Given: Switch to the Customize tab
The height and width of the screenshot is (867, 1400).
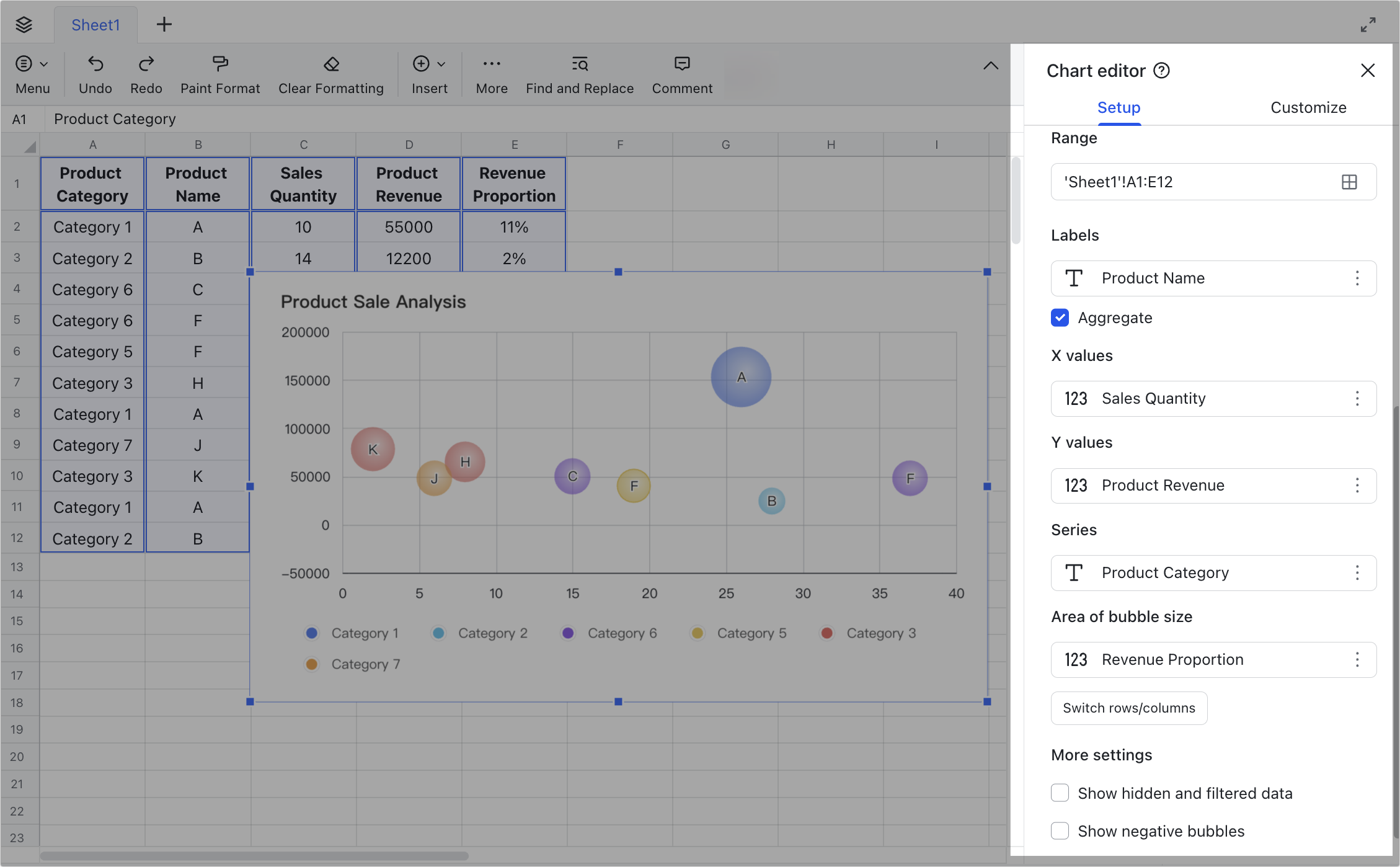Looking at the screenshot, I should pyautogui.click(x=1308, y=107).
